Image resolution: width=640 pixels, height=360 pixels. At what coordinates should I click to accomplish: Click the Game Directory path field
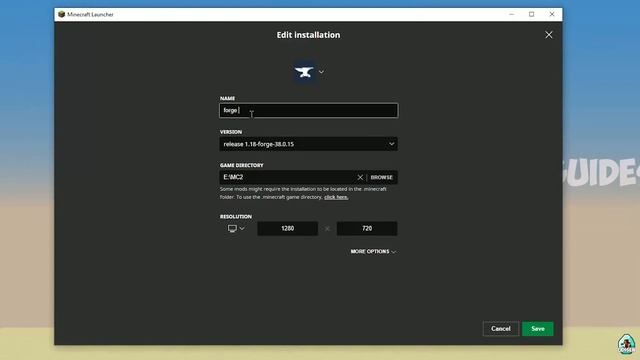287,177
